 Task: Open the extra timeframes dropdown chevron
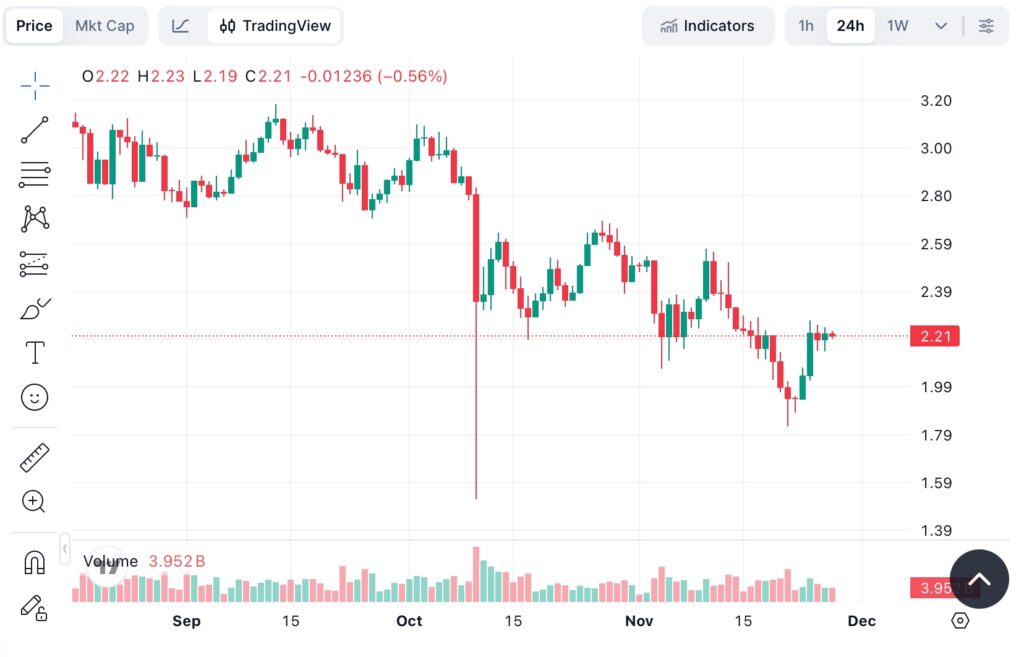click(x=941, y=26)
